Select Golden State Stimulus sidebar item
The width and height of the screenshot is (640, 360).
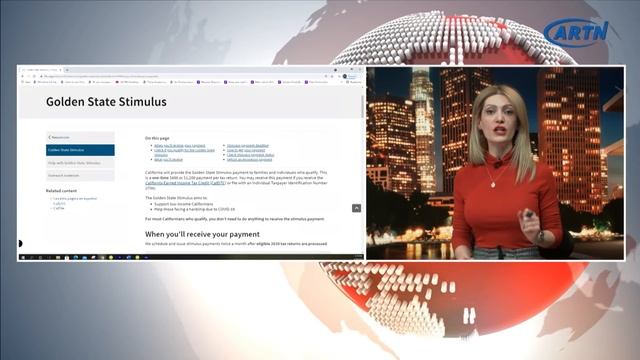[80, 150]
